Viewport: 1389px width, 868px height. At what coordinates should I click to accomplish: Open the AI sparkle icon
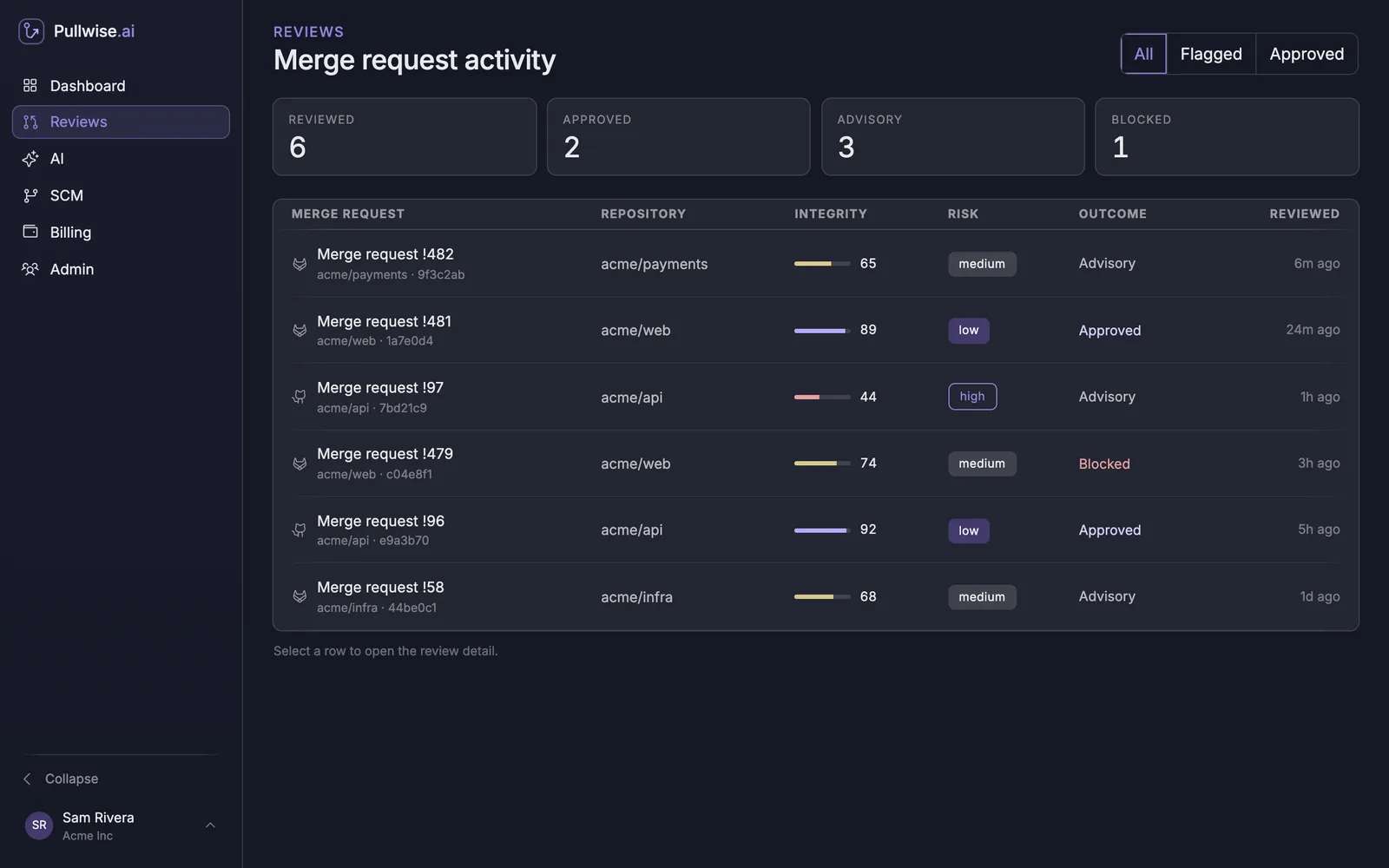point(30,159)
